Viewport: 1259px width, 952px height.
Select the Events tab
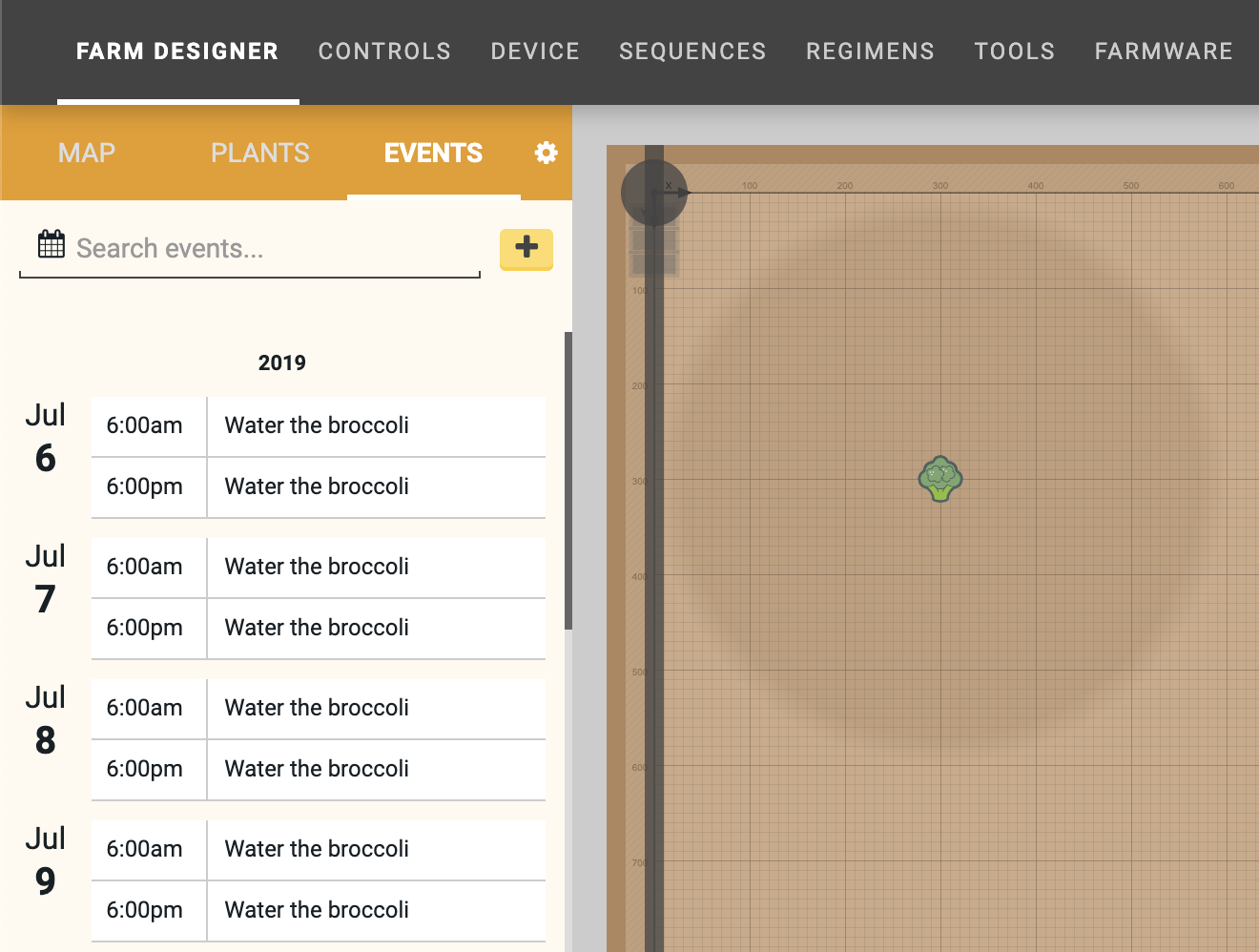point(433,153)
